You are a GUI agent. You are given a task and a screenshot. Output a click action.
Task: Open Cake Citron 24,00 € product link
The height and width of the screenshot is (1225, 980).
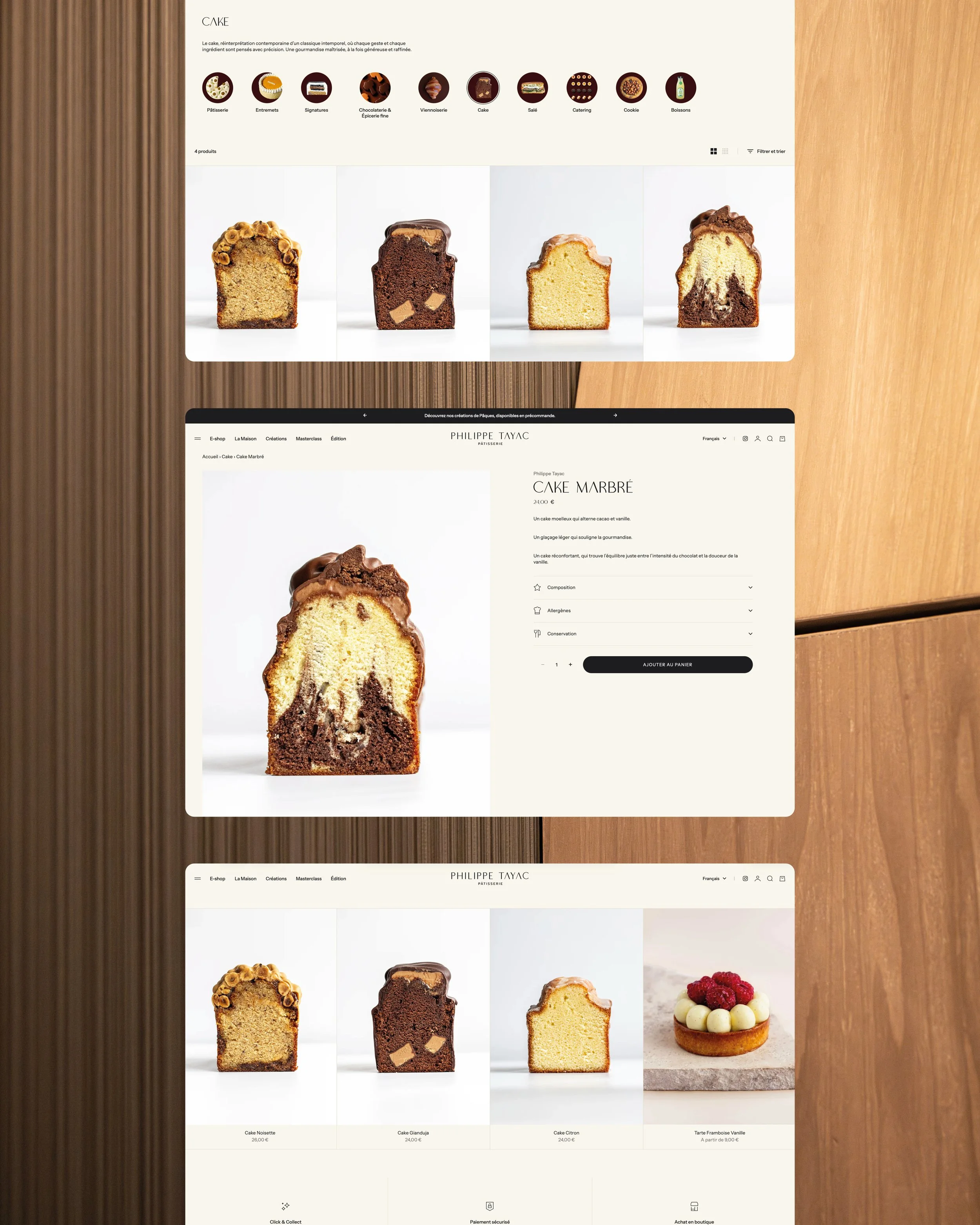(566, 1136)
